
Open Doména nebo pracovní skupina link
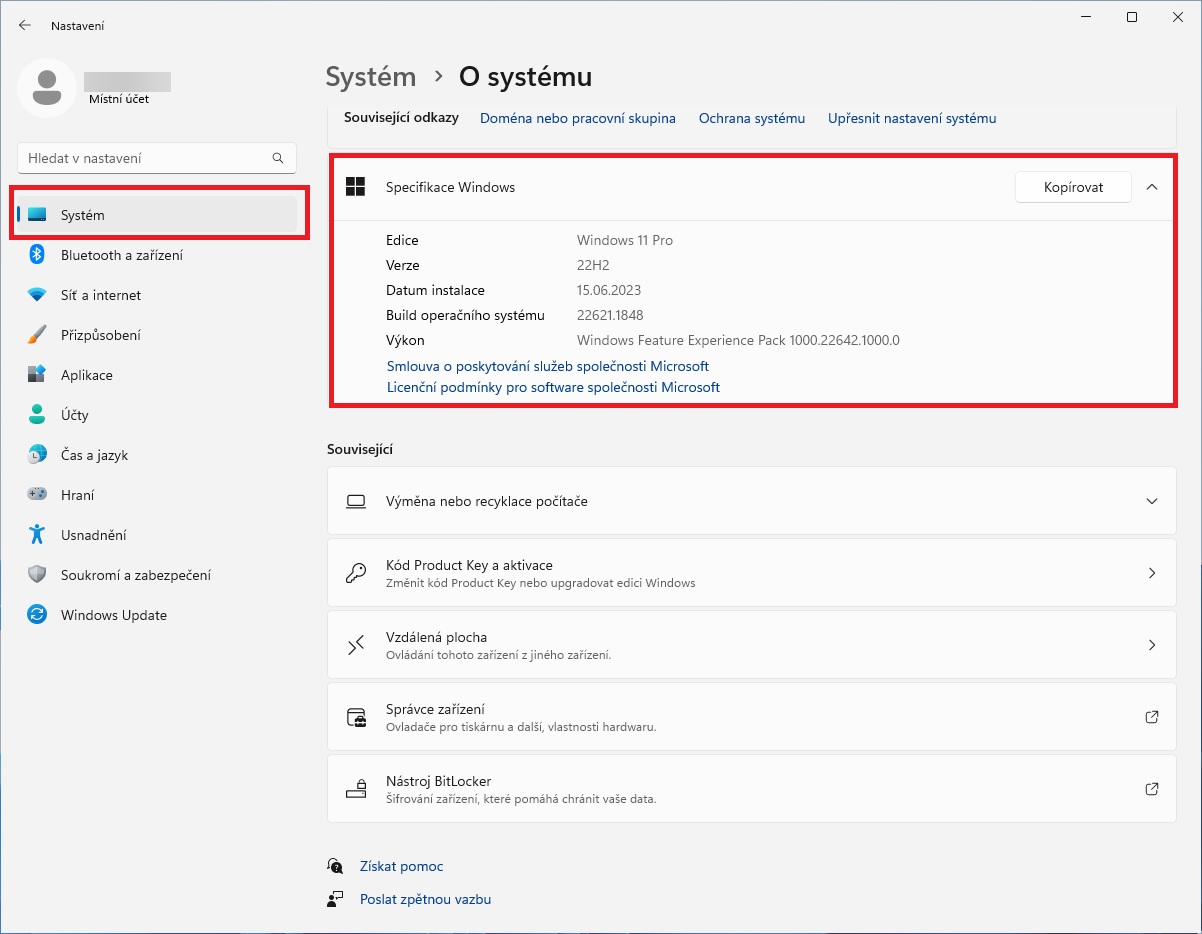[x=578, y=118]
